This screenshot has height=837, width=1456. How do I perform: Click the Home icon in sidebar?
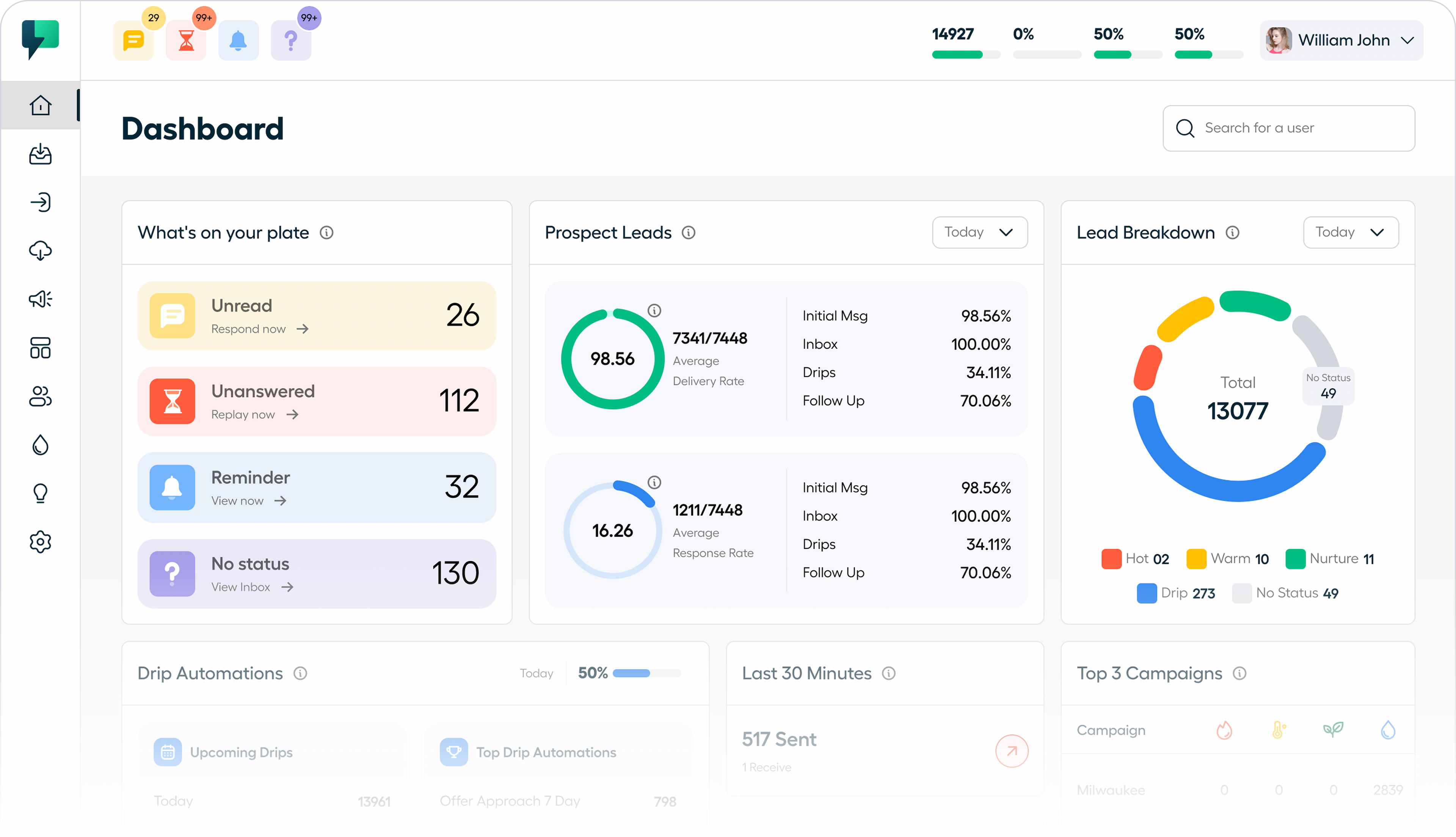coord(40,105)
